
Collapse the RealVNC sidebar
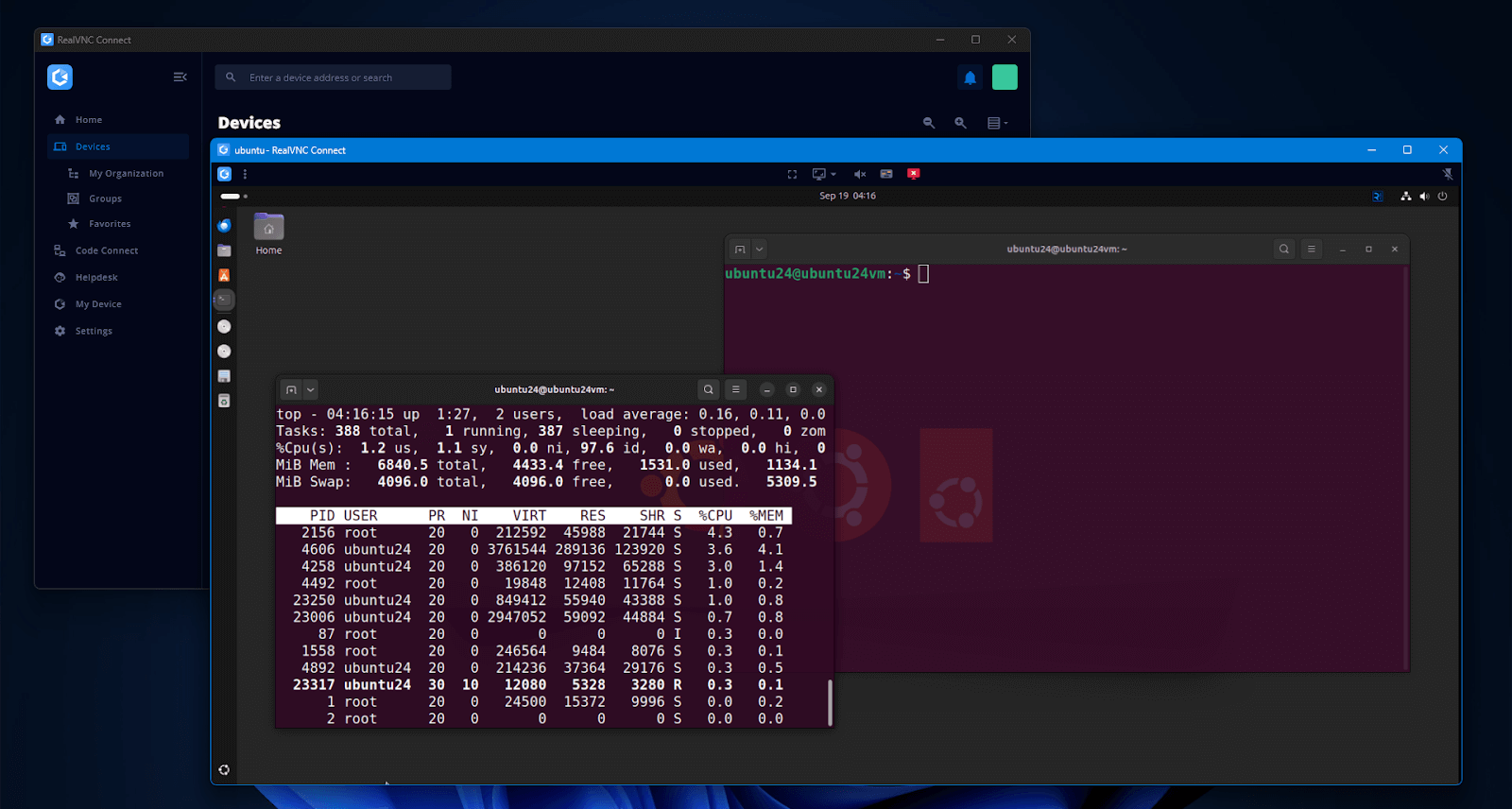click(180, 77)
